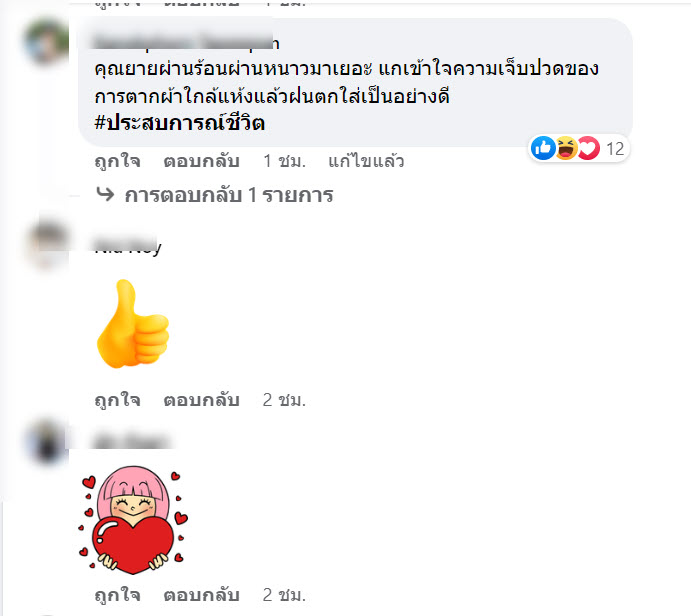This screenshot has height=616, width=691.
Task: View edit history via แก้ไขแล้ว
Action: click(x=366, y=161)
